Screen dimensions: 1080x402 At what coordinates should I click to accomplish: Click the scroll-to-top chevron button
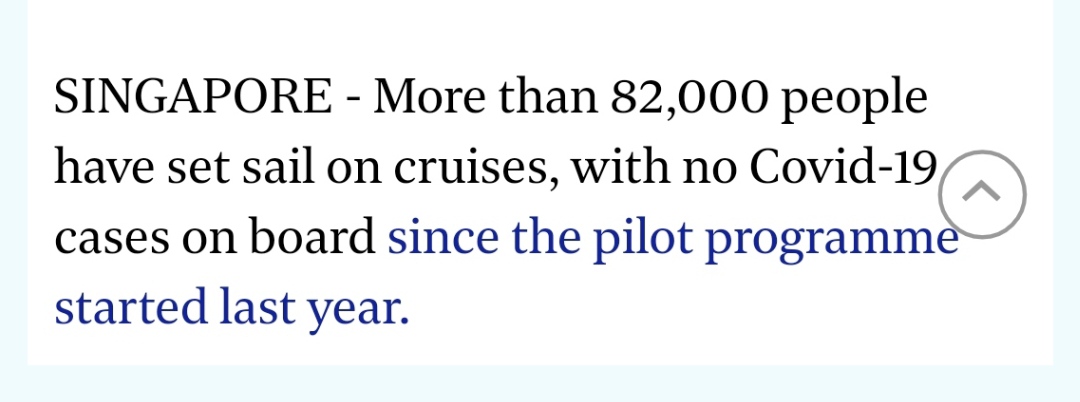click(982, 194)
